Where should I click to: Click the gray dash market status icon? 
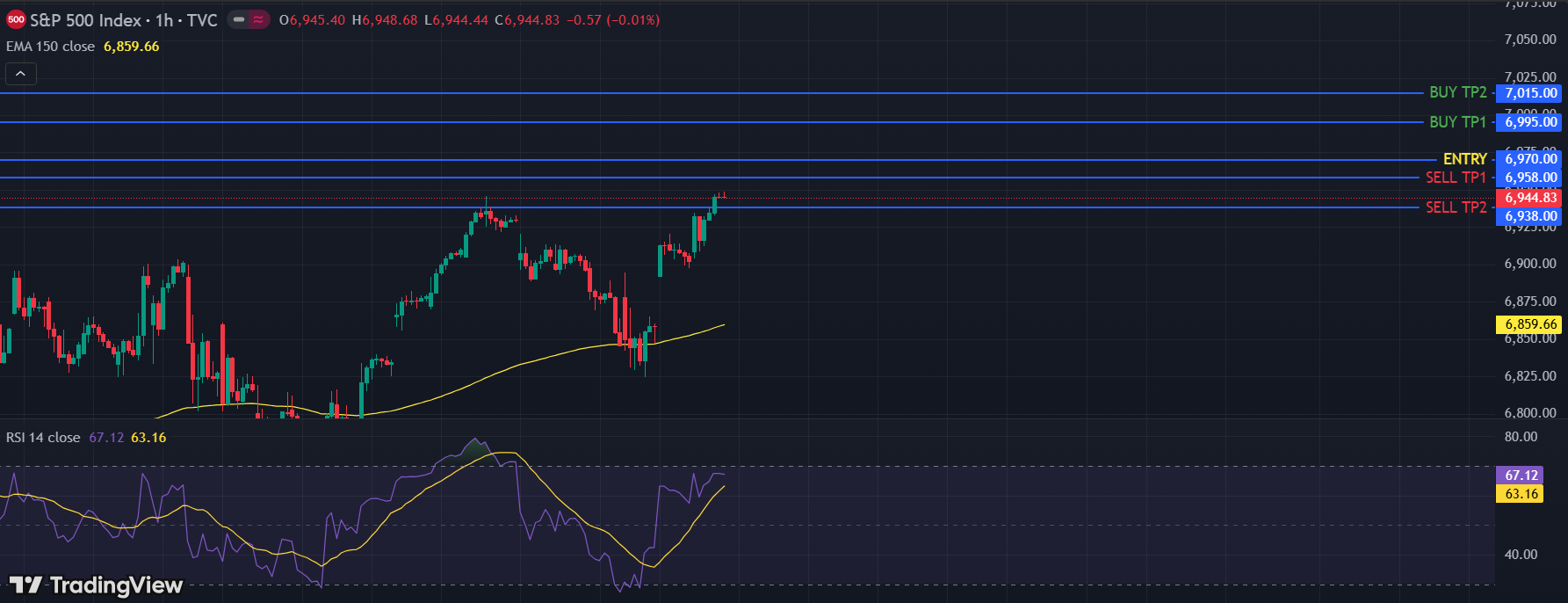tap(239, 20)
